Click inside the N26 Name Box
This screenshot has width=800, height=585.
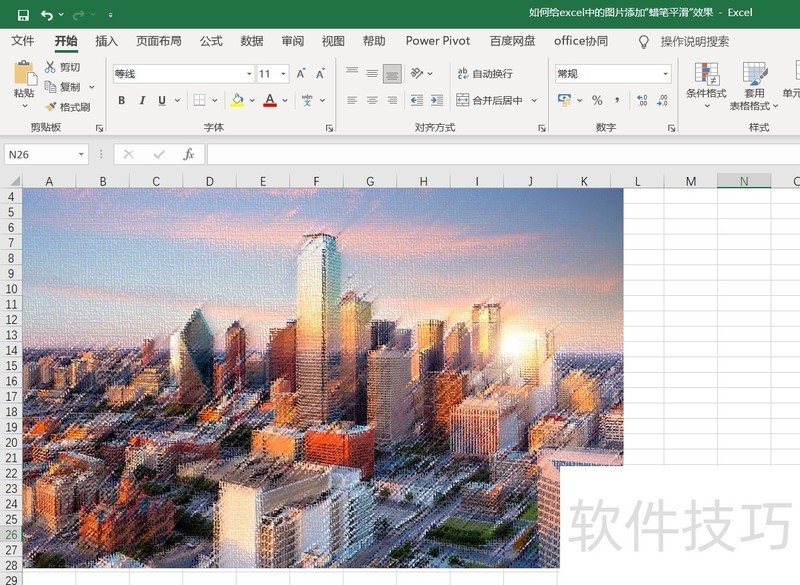40,154
